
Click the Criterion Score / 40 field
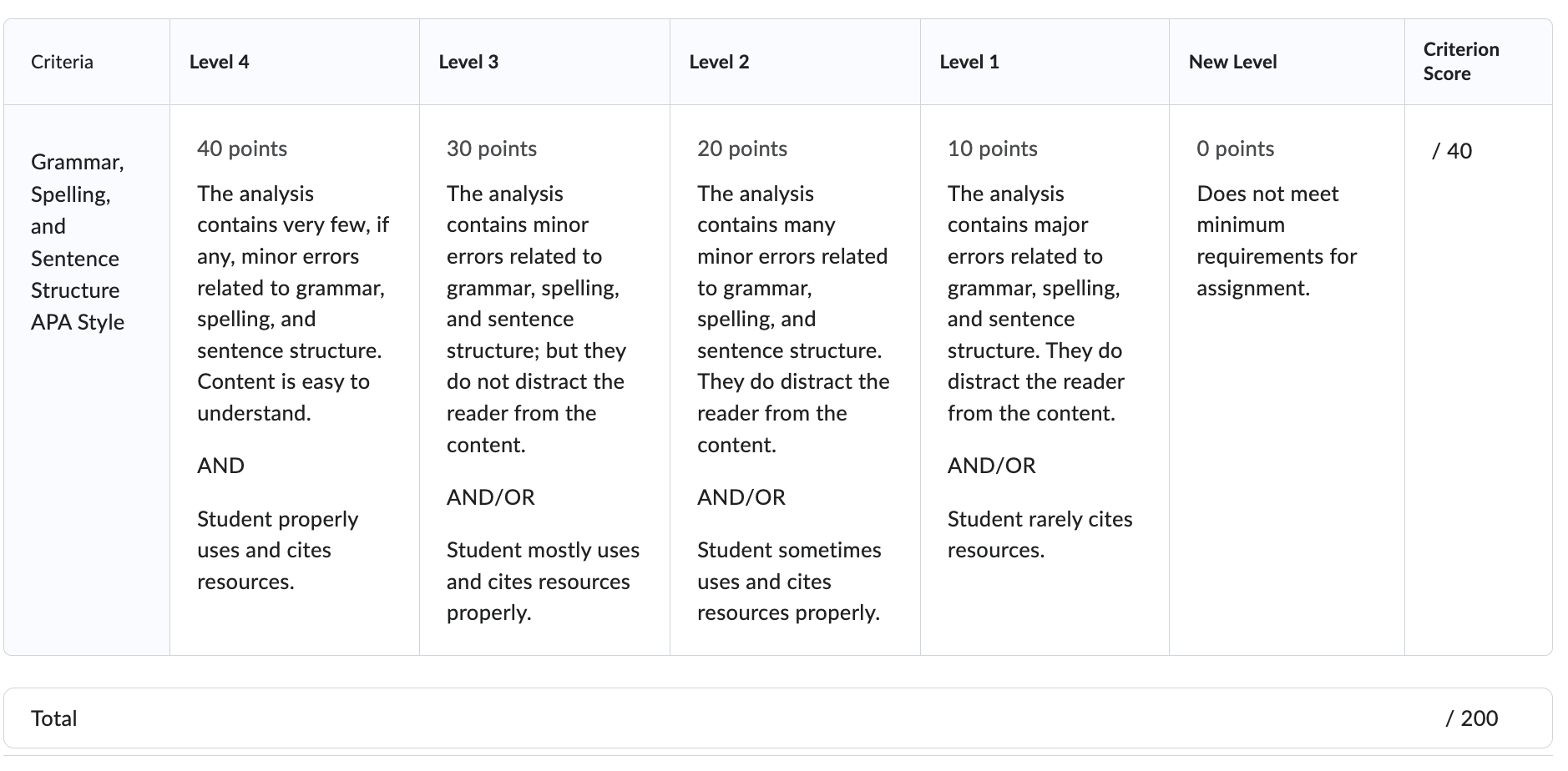coord(1452,151)
